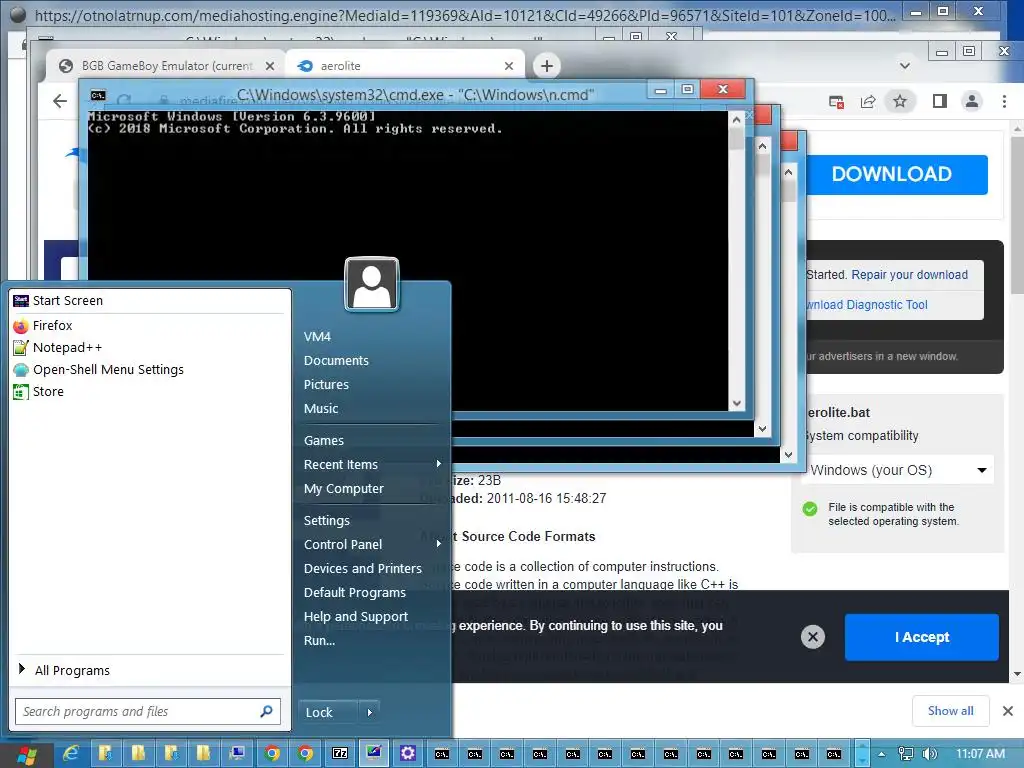The height and width of the screenshot is (768, 1024).
Task: Click the Chrome popup-blocked icon
Action: [836, 101]
